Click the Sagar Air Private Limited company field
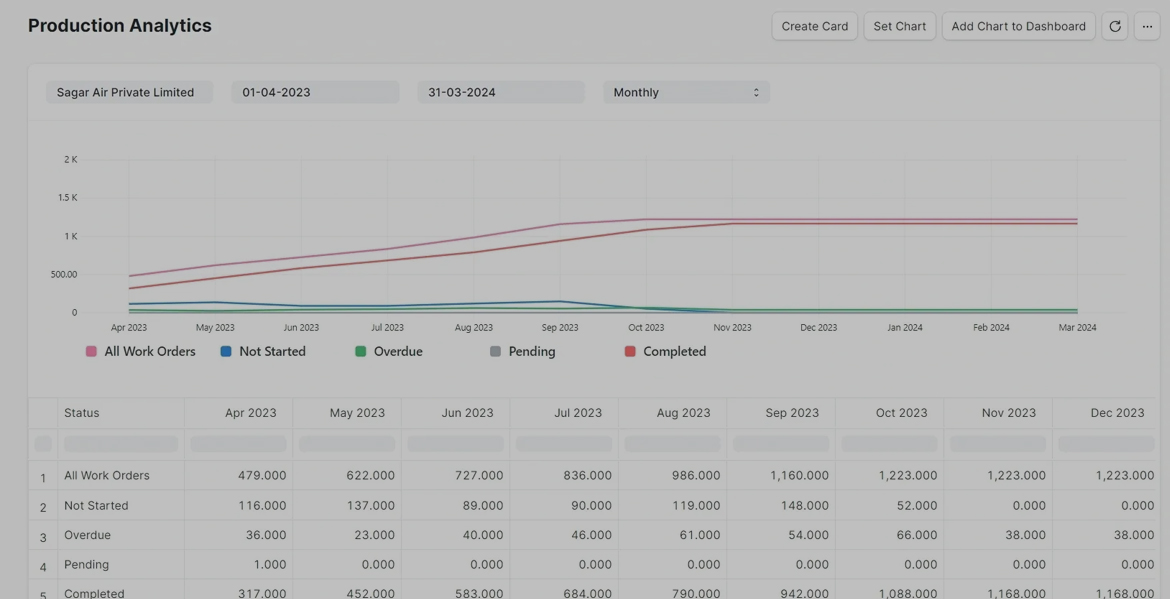This screenshot has width=1170, height=599. pyautogui.click(x=129, y=92)
